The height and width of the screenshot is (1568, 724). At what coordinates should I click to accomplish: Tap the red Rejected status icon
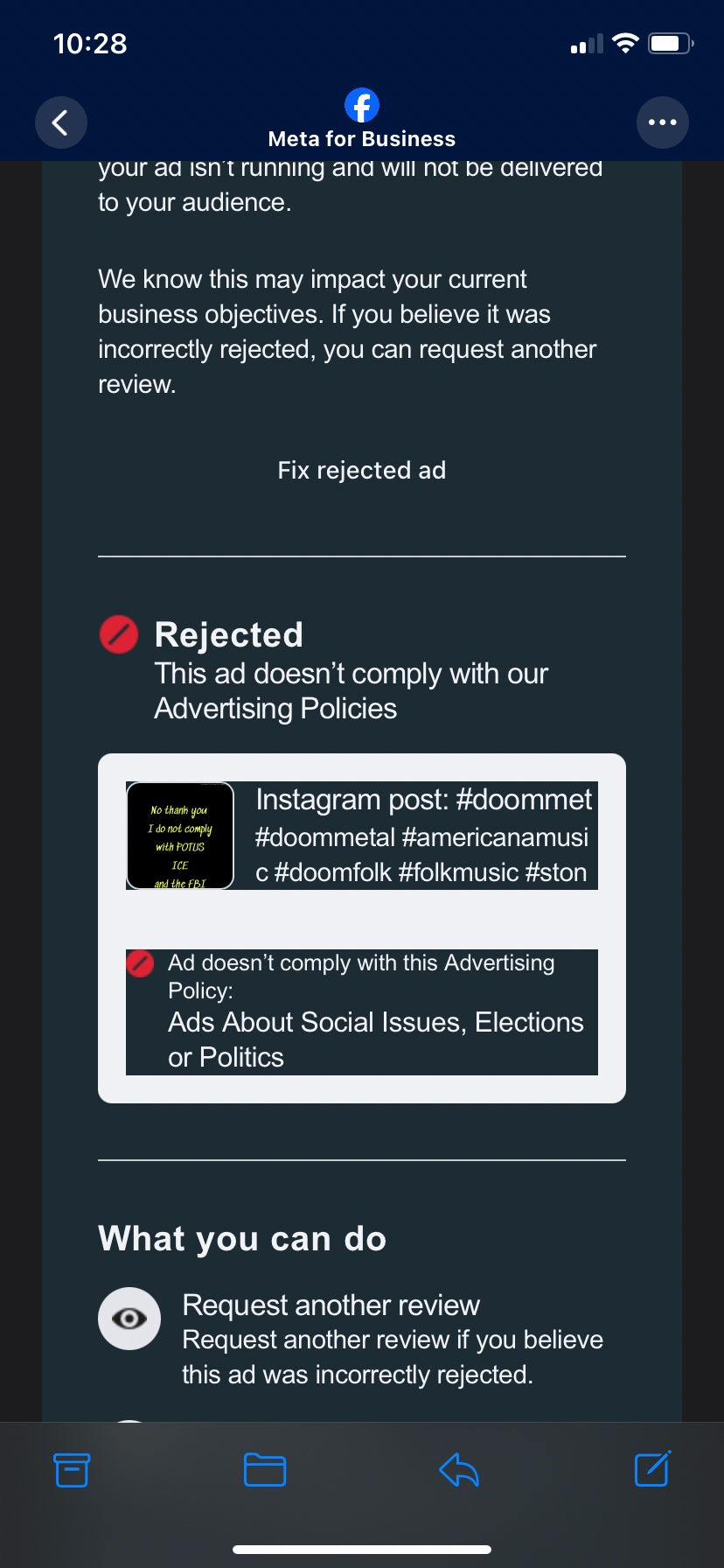(119, 634)
